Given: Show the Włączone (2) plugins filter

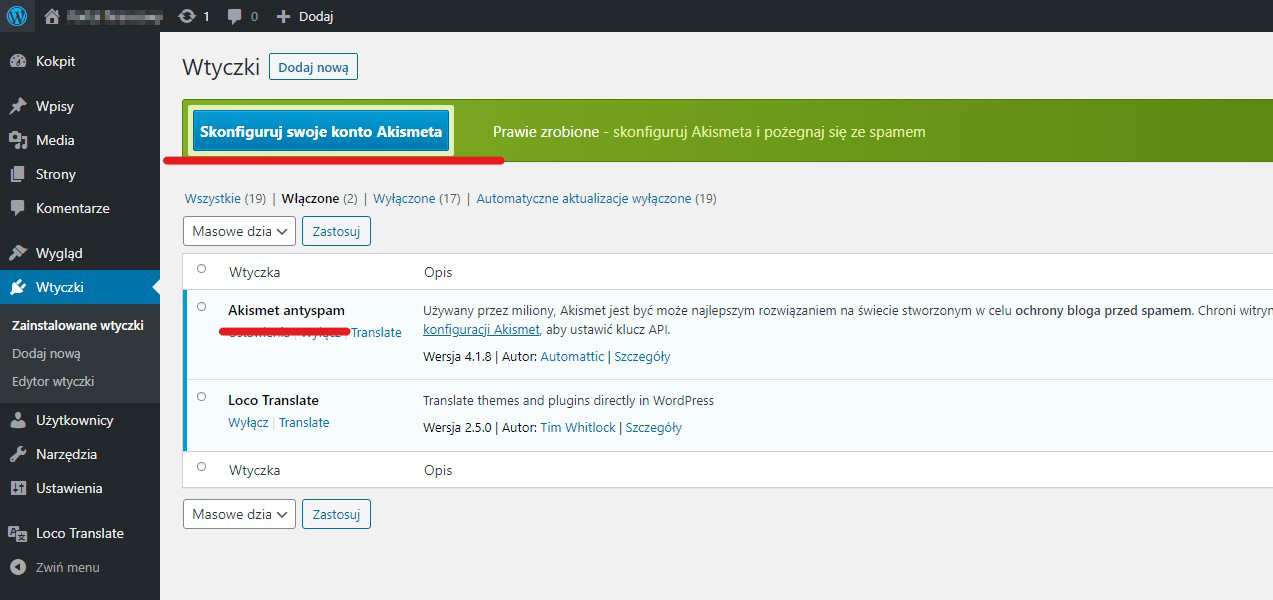Looking at the screenshot, I should tap(320, 198).
